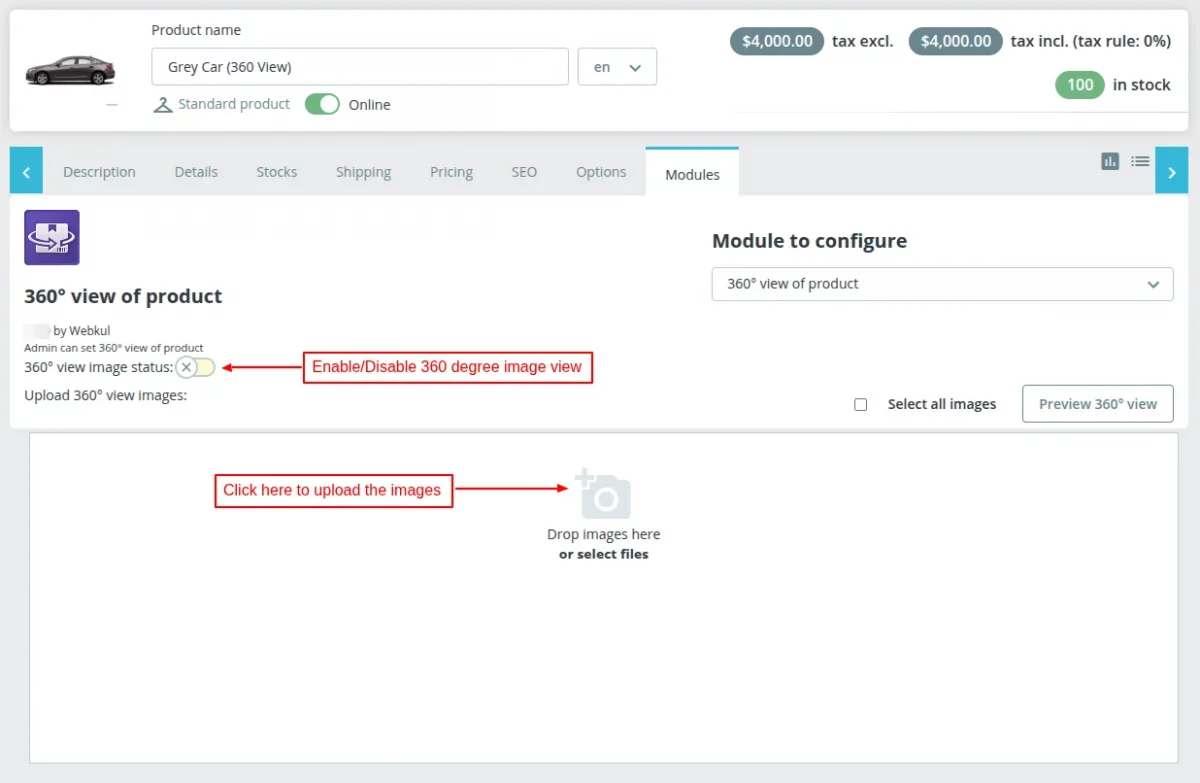1200x783 pixels.
Task: Open the 'en' language dropdown
Action: (617, 67)
